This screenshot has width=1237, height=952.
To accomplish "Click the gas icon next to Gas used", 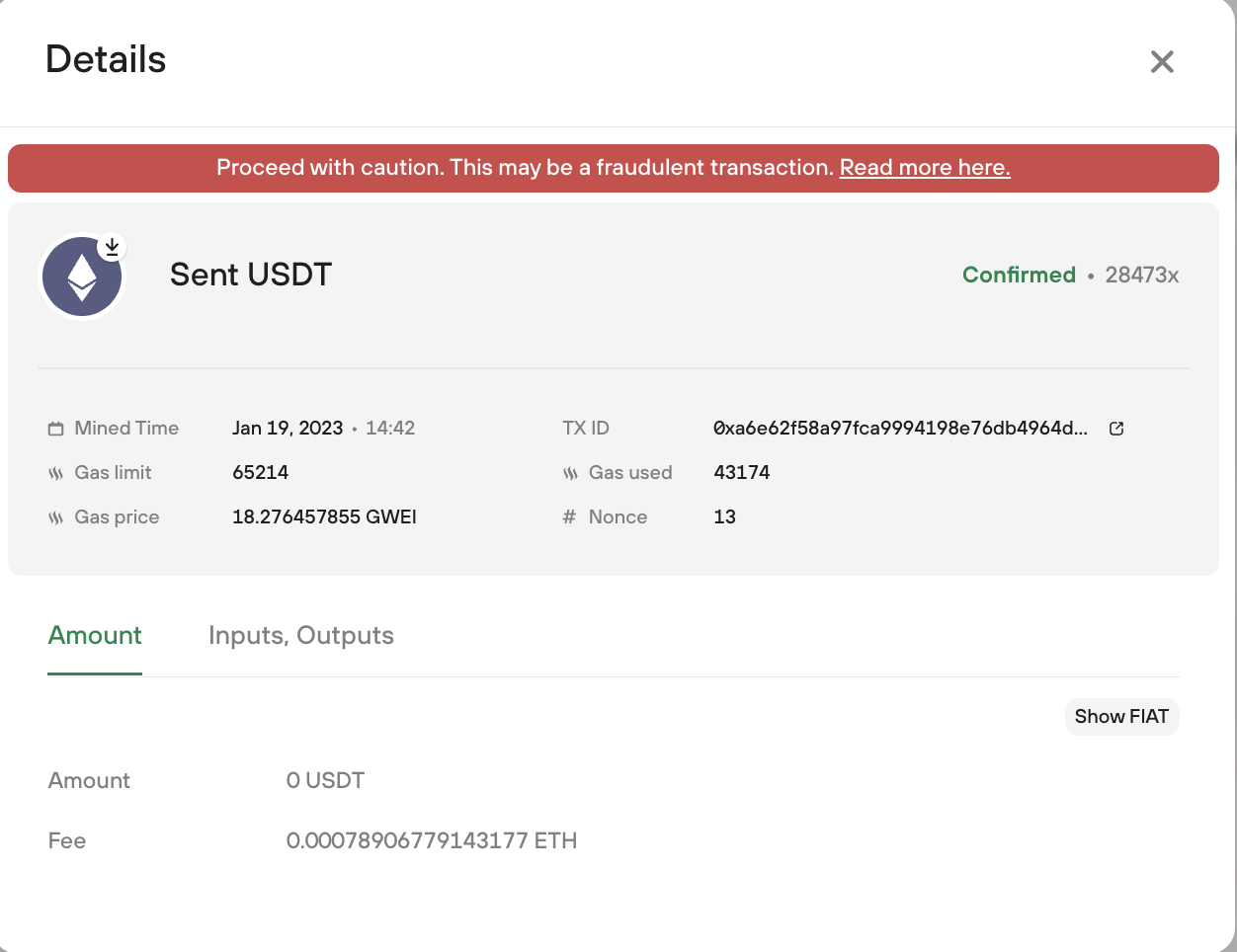I will [x=570, y=473].
